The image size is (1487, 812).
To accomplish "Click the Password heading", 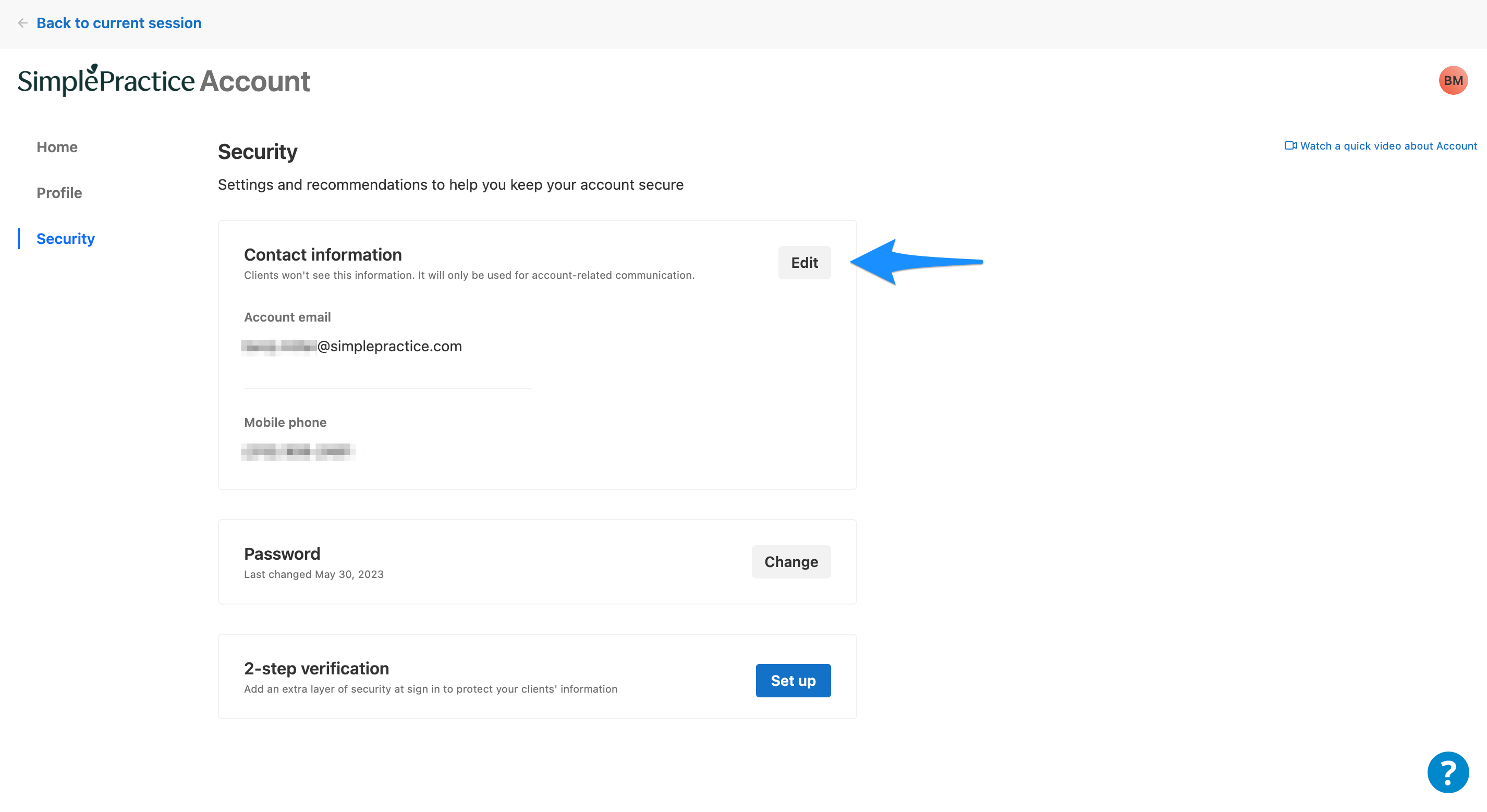I will 282,554.
